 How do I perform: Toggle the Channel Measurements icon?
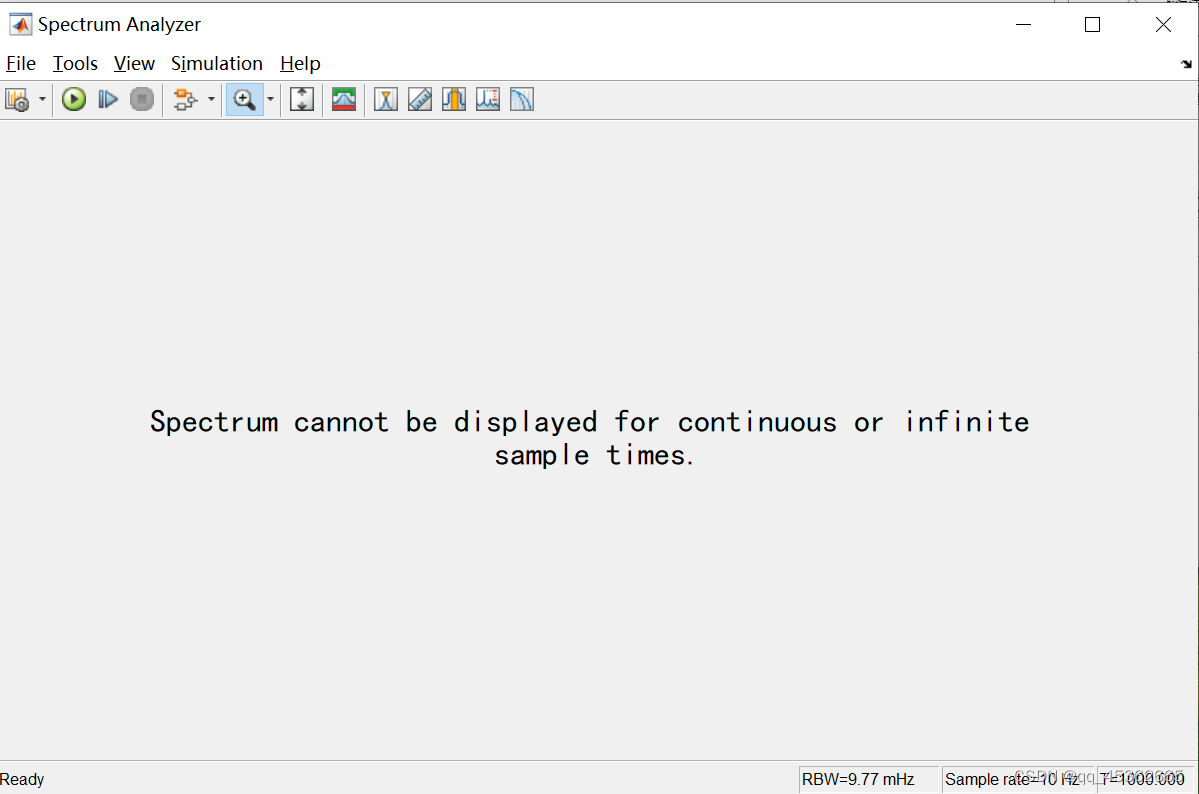coord(453,99)
